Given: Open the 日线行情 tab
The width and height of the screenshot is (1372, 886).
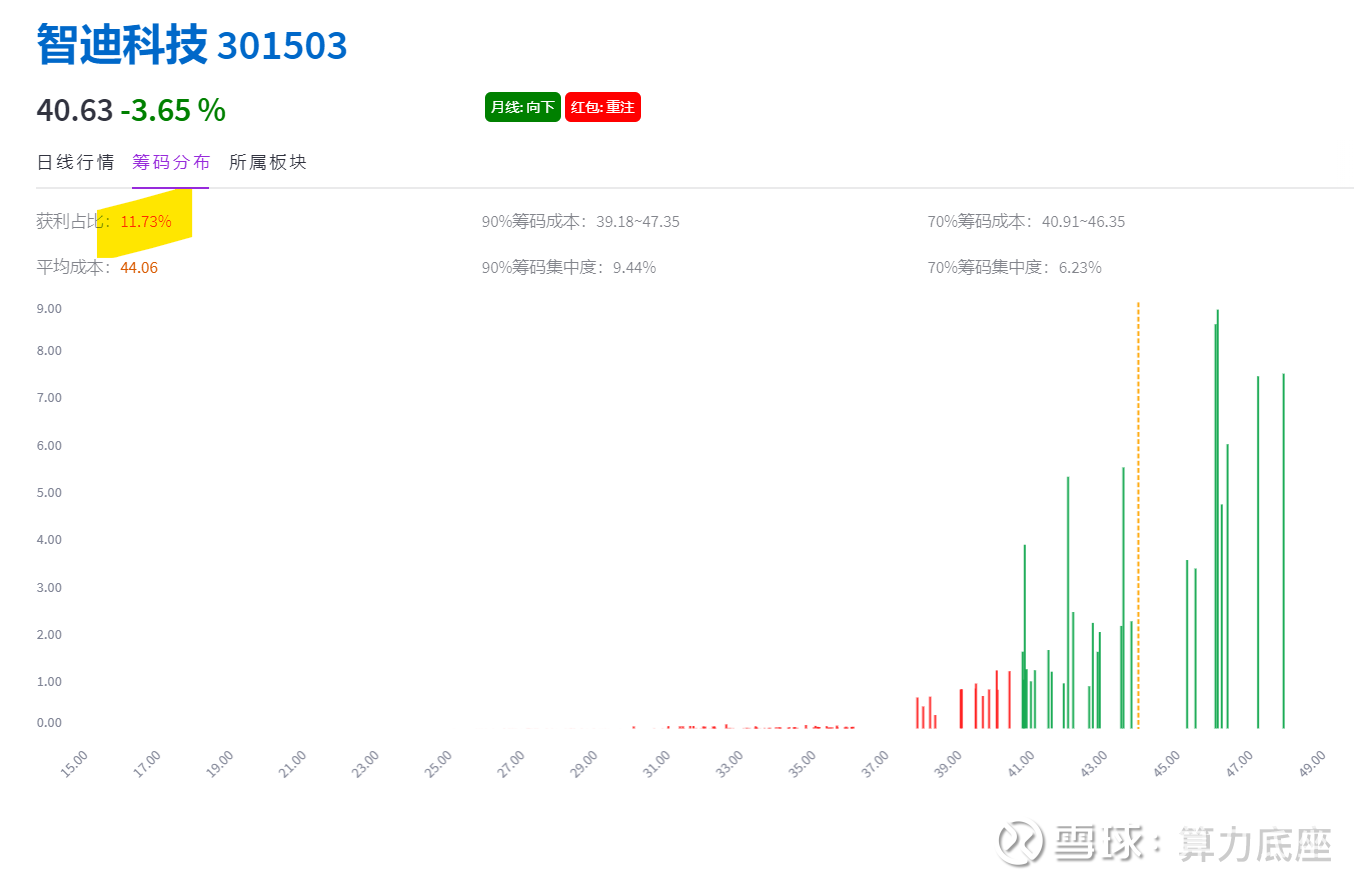Looking at the screenshot, I should pyautogui.click(x=75, y=162).
